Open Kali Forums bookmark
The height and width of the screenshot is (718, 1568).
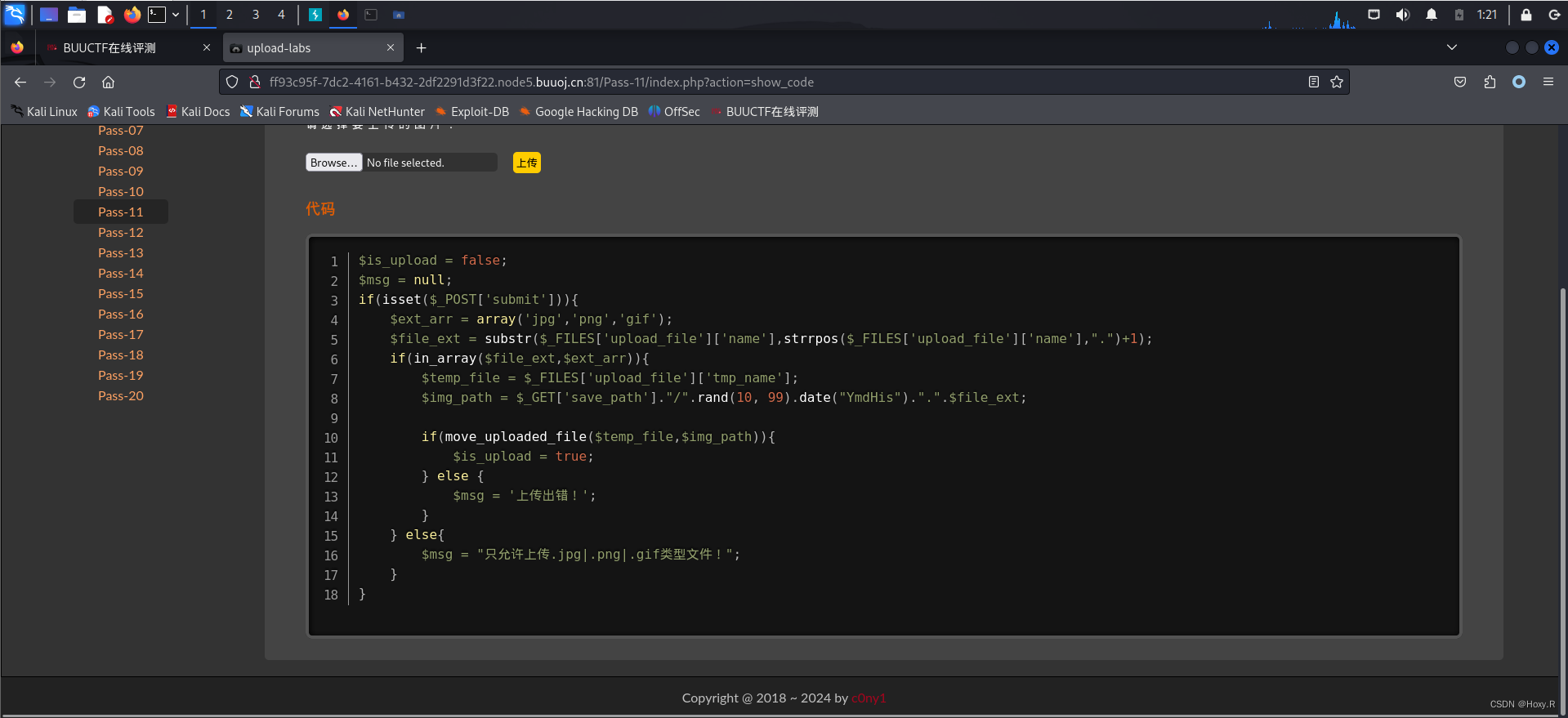click(279, 112)
